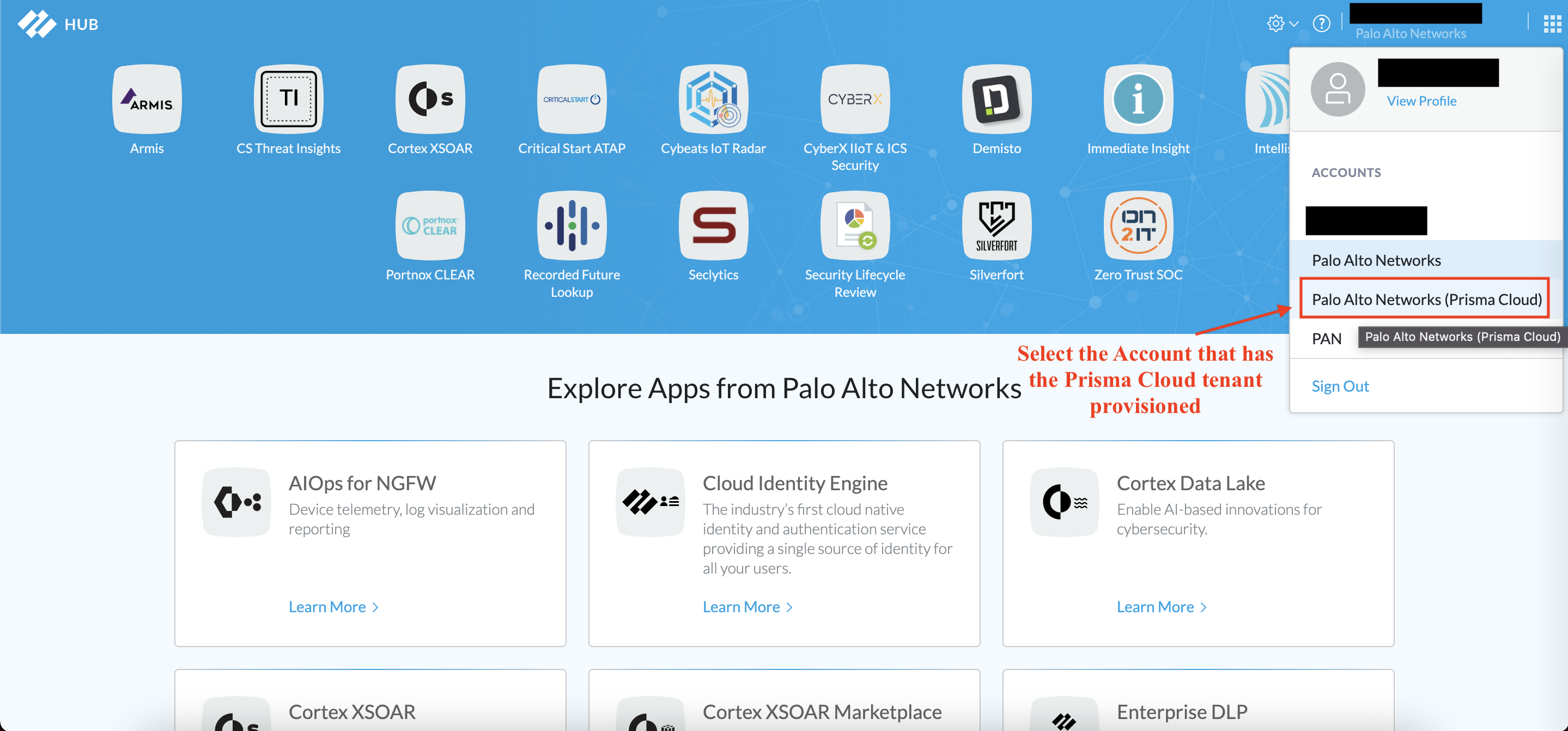
Task: Open the Cortex XSOAR app tile
Action: point(430,99)
